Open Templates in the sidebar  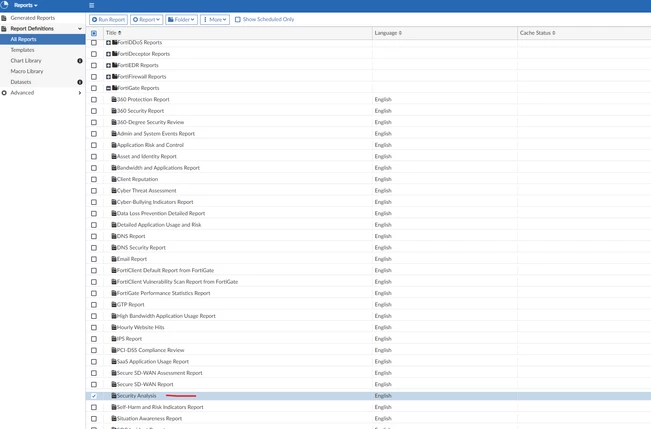[x=22, y=50]
